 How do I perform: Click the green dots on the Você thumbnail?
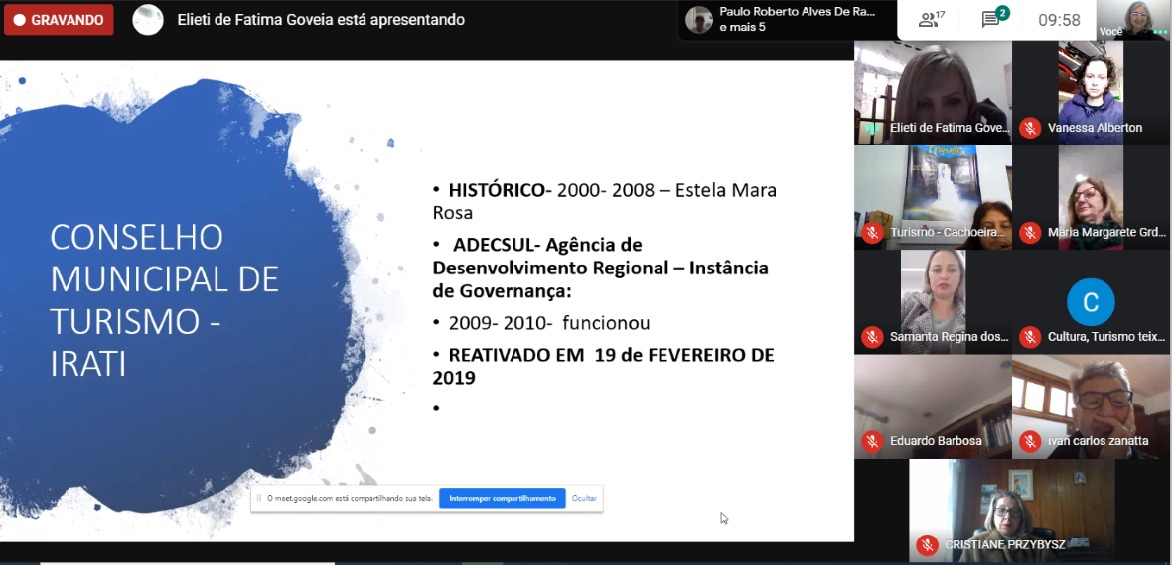click(1159, 32)
